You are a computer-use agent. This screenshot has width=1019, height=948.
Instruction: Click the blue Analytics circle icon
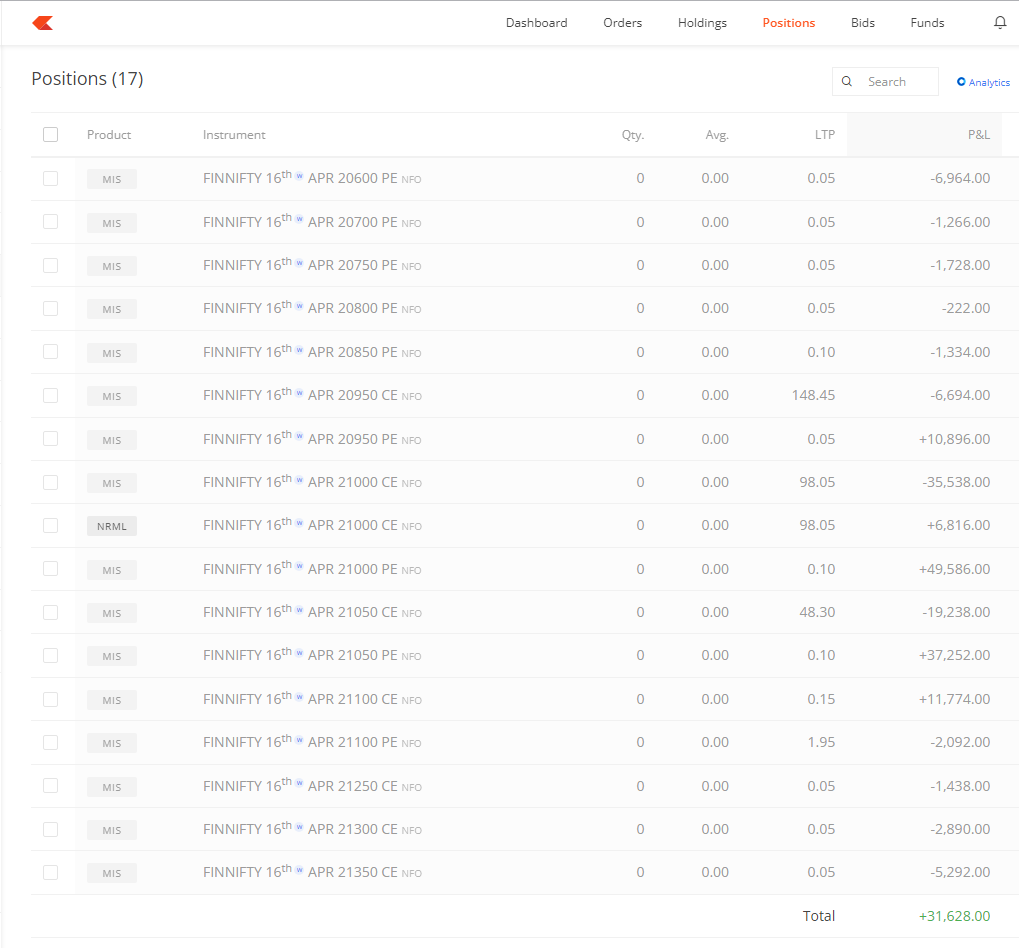(962, 82)
